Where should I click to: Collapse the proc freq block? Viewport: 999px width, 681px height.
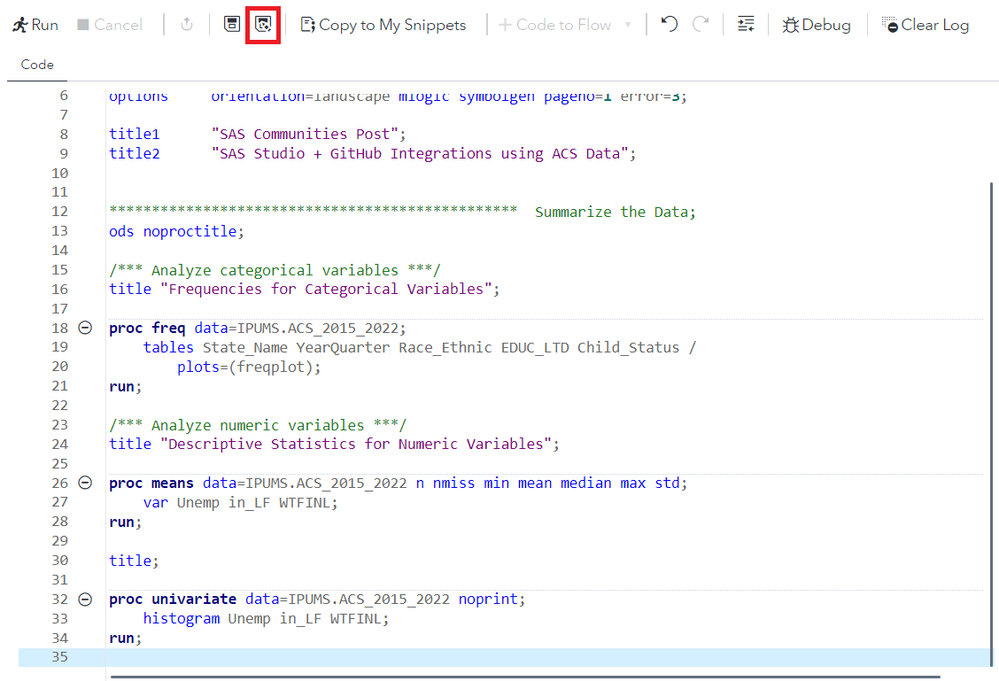click(x=84, y=327)
